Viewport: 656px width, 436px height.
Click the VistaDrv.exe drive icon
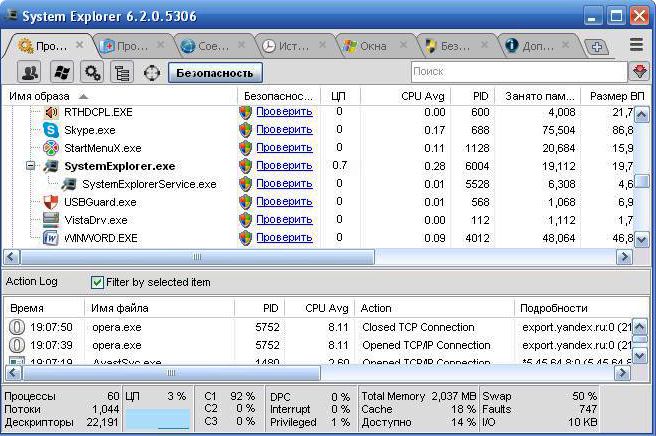pos(51,220)
